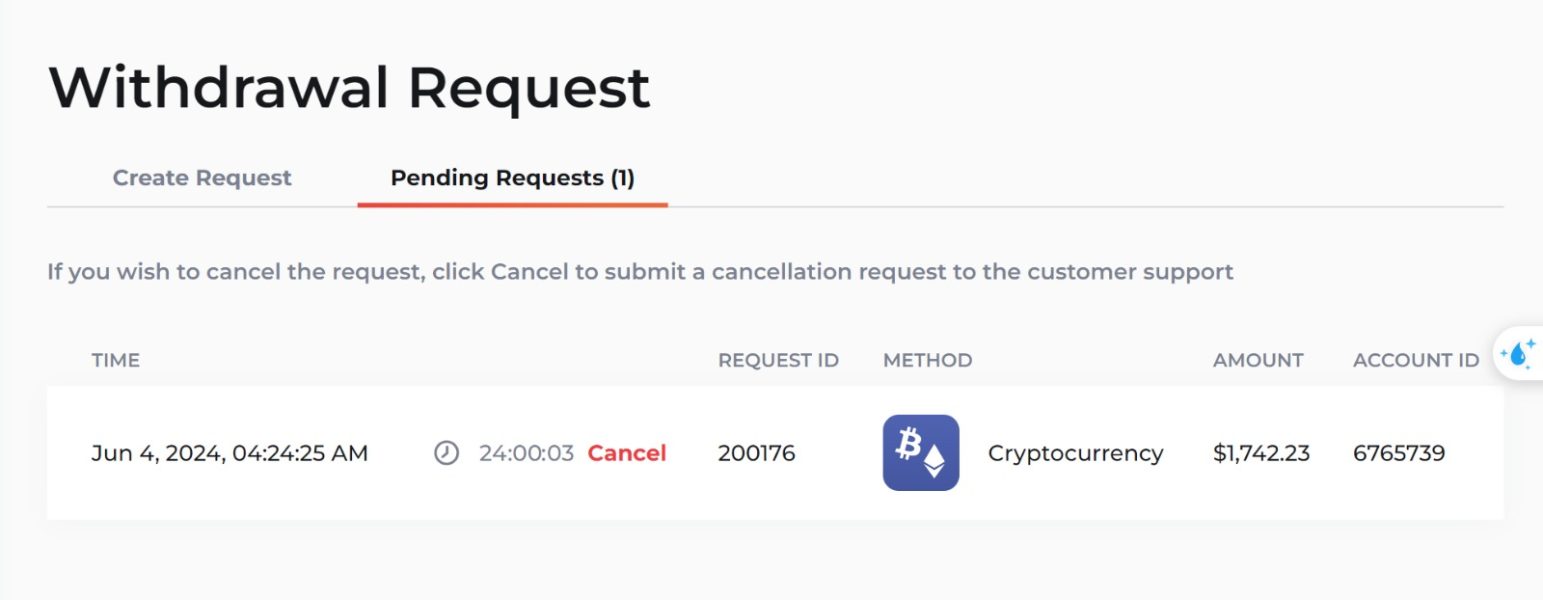Click the AMOUNT column header
1543x600 pixels.
point(1258,360)
